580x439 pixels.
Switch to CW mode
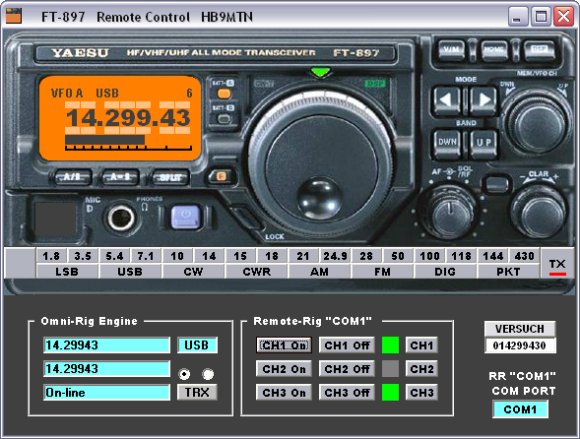193,271
